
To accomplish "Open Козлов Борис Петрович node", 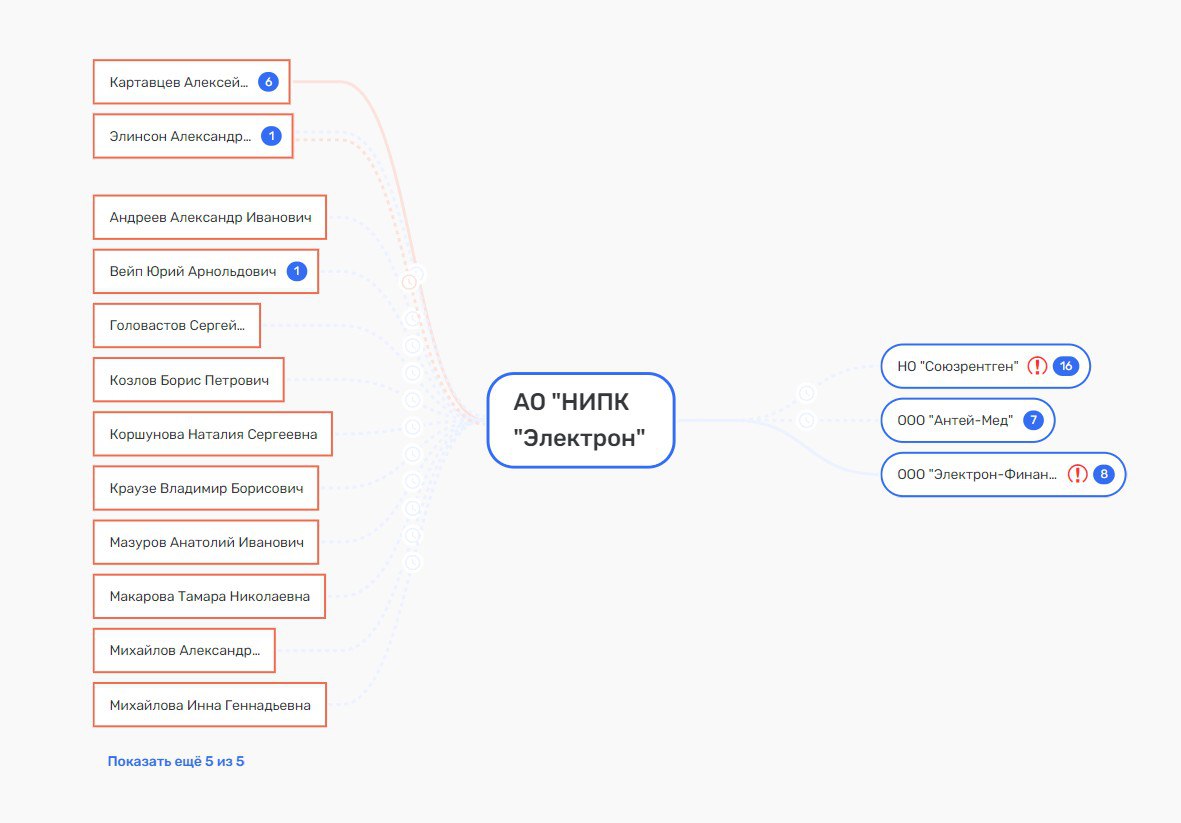I will point(188,380).
